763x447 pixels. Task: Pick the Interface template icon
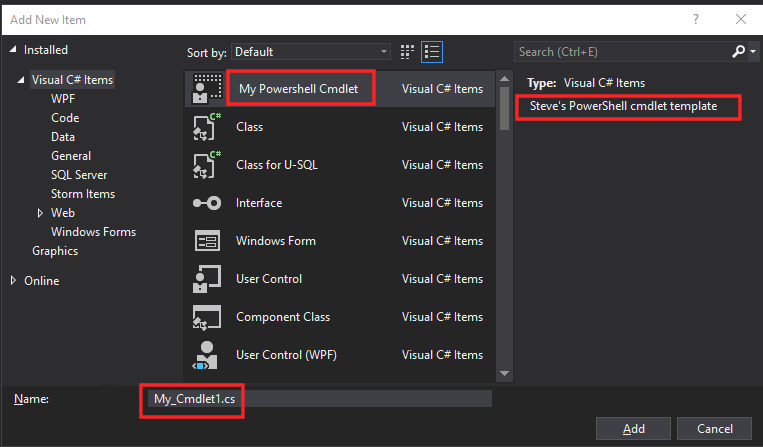(x=206, y=203)
